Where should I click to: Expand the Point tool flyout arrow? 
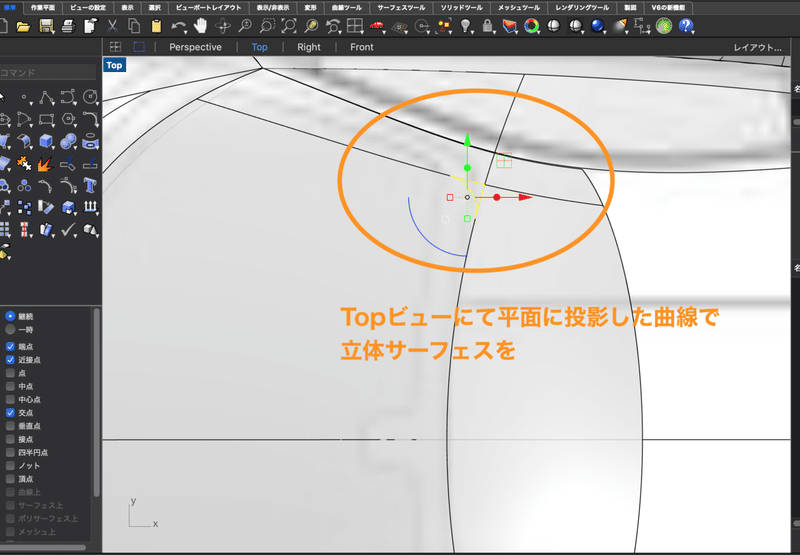(32, 104)
